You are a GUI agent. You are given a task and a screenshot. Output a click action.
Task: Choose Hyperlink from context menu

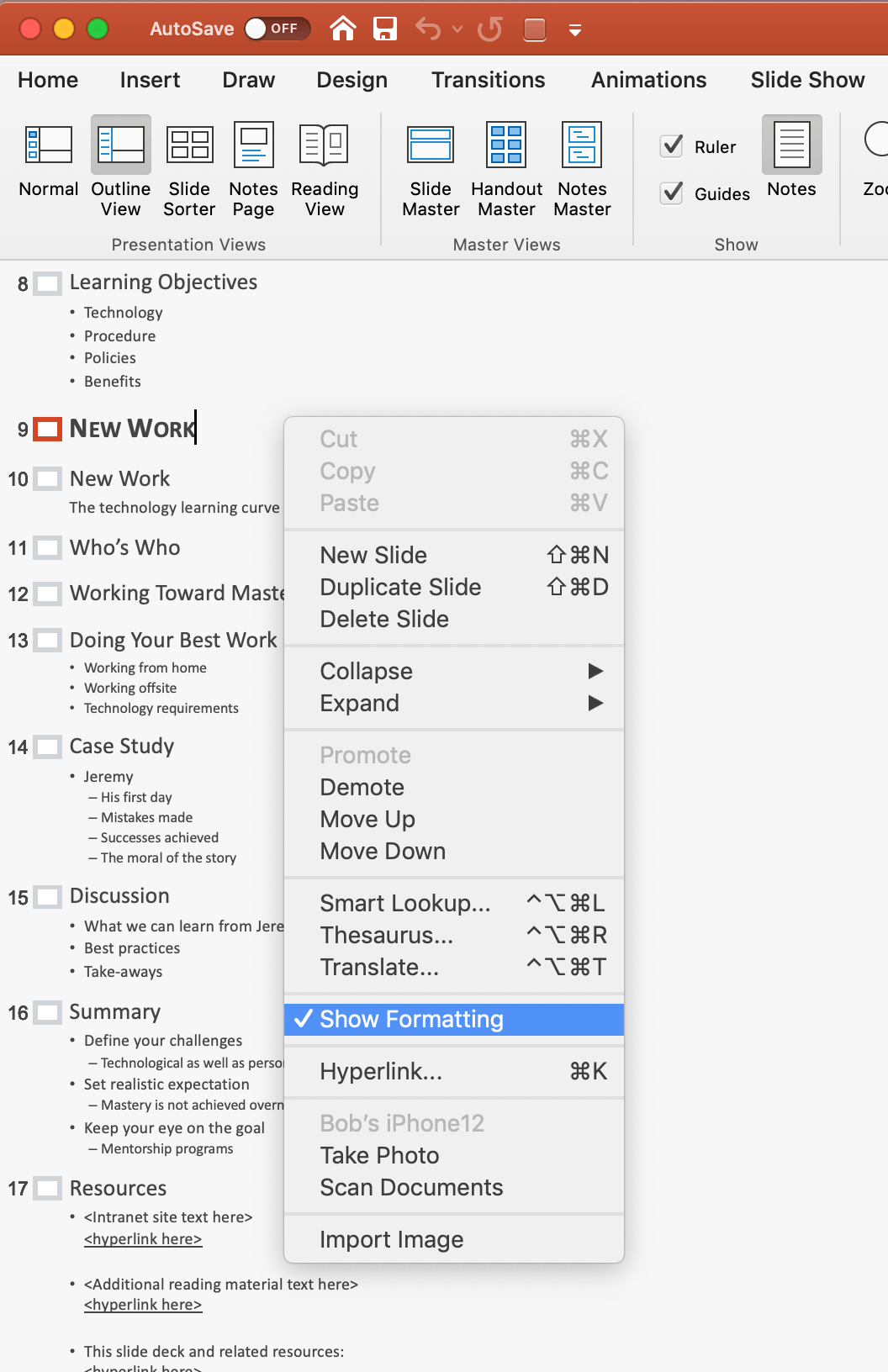coord(454,1071)
